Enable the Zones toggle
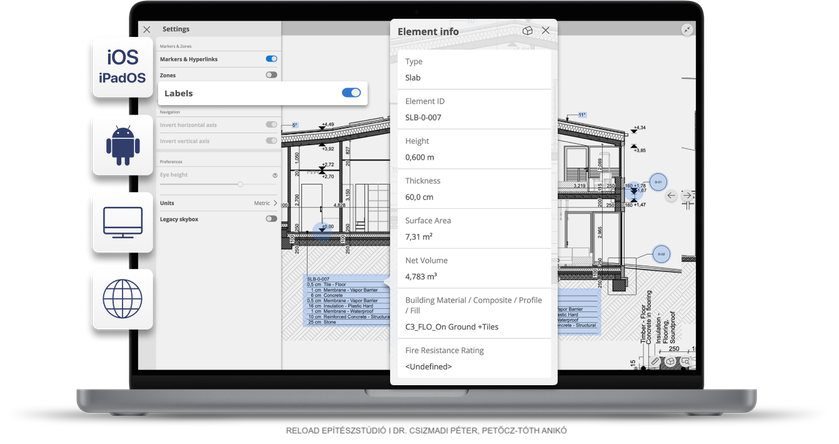The height and width of the screenshot is (444, 839). click(x=271, y=75)
